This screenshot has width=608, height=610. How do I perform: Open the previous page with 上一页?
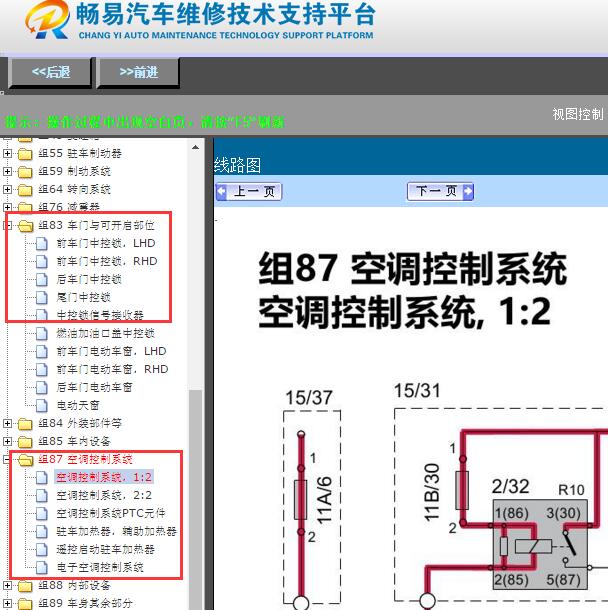(x=249, y=191)
